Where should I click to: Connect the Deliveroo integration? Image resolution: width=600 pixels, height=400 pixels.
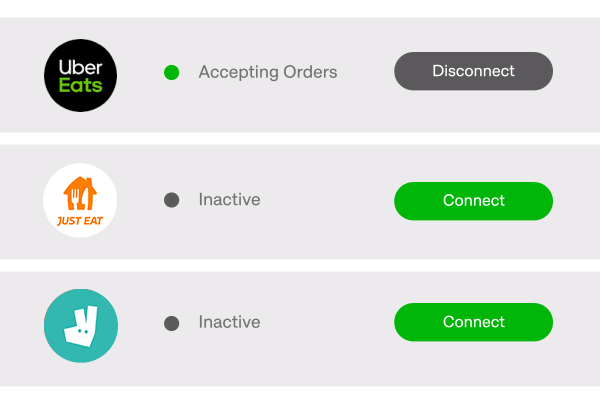pyautogui.click(x=473, y=322)
